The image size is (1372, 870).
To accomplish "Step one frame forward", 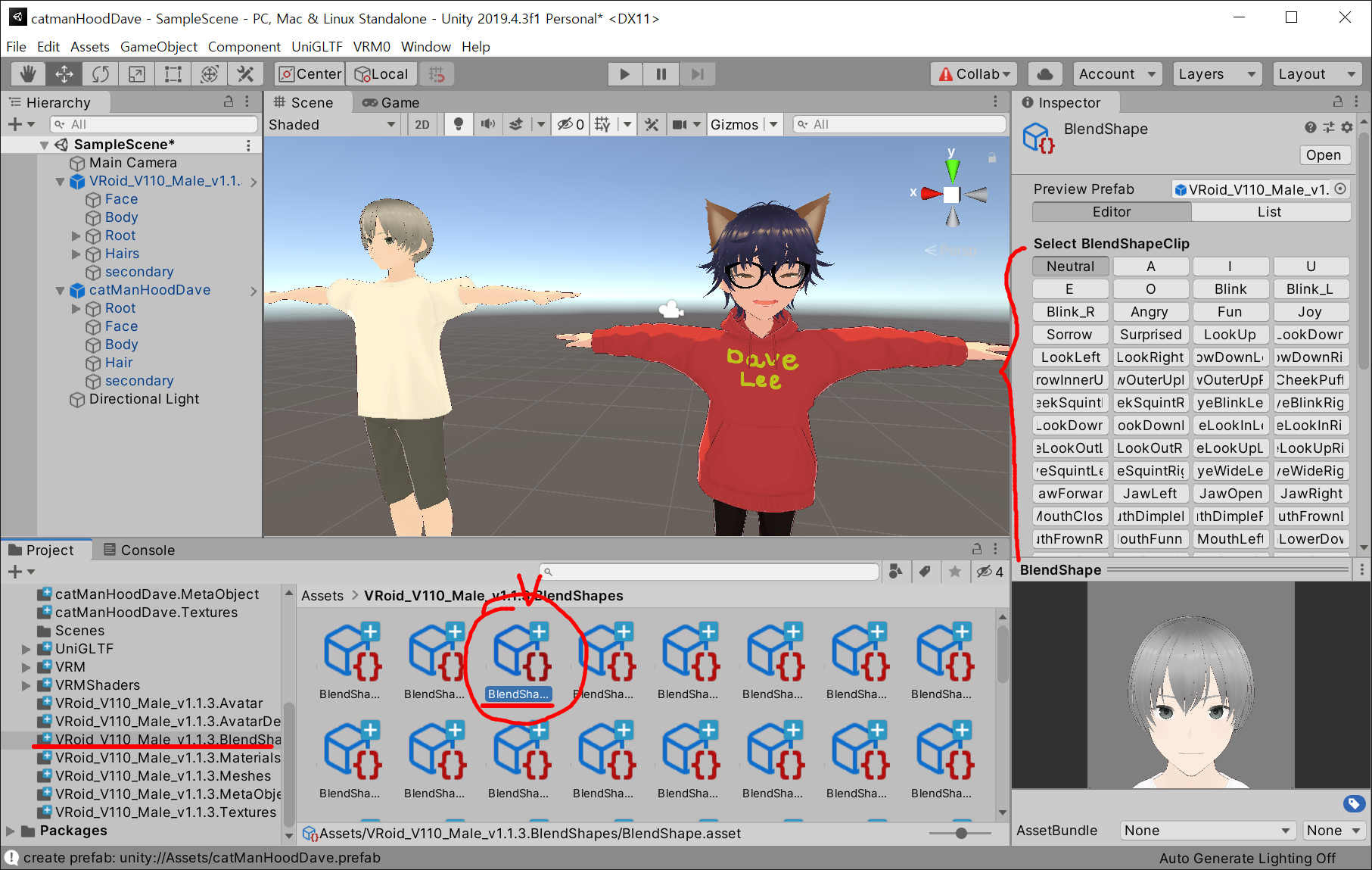I will tap(697, 74).
